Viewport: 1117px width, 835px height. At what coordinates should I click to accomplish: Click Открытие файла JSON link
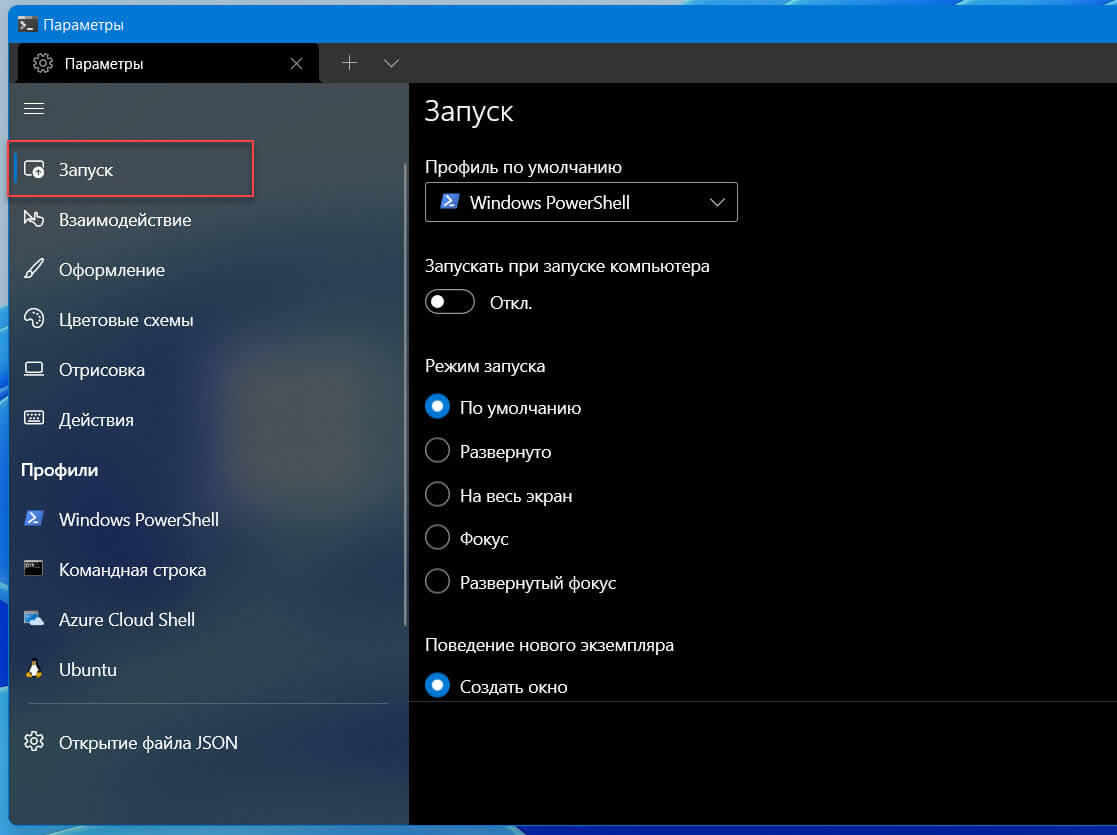[148, 742]
